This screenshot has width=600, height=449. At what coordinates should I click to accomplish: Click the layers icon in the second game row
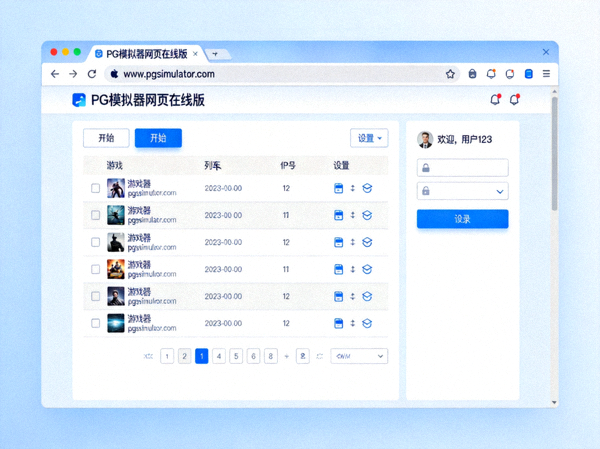point(367,215)
